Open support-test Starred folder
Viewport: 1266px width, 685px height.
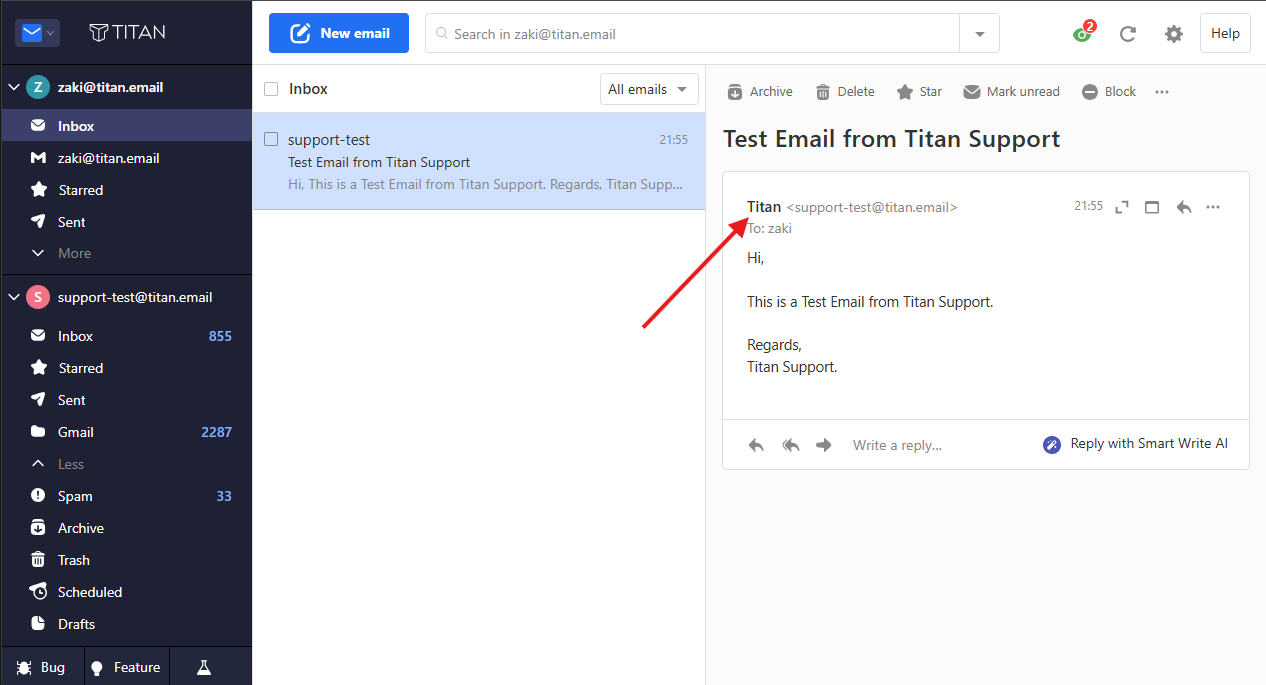(126, 368)
